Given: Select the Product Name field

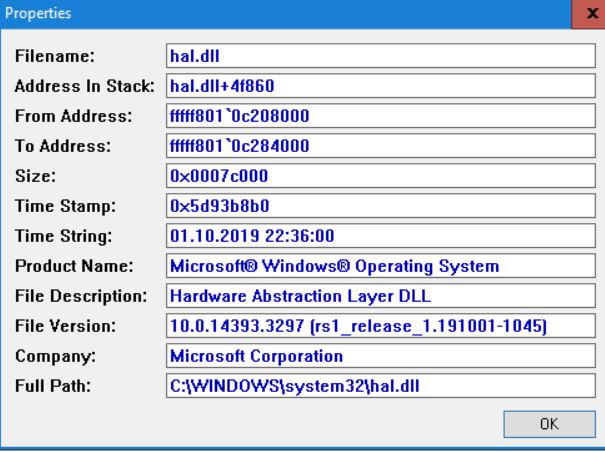Looking at the screenshot, I should [381, 266].
